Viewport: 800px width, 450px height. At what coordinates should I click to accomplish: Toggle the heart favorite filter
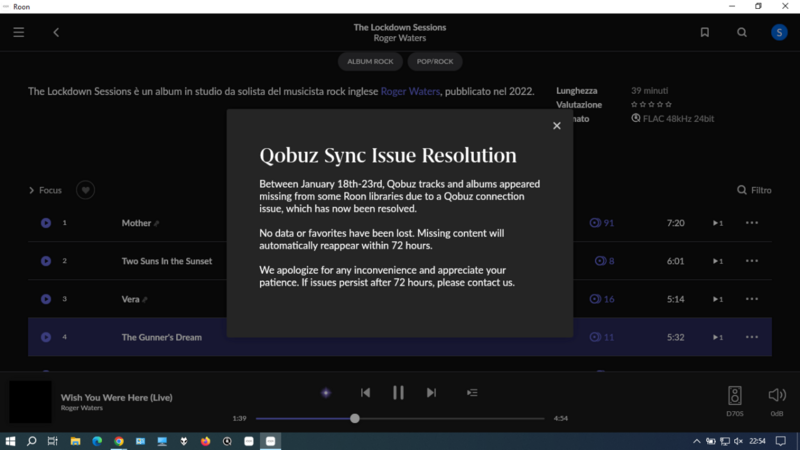pos(86,190)
